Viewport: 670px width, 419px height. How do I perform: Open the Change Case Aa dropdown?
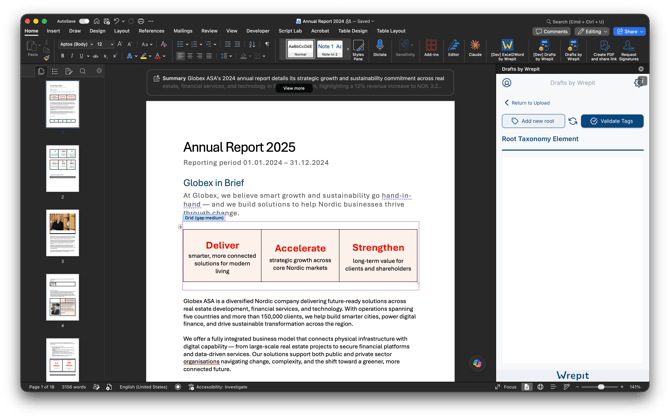(x=147, y=44)
